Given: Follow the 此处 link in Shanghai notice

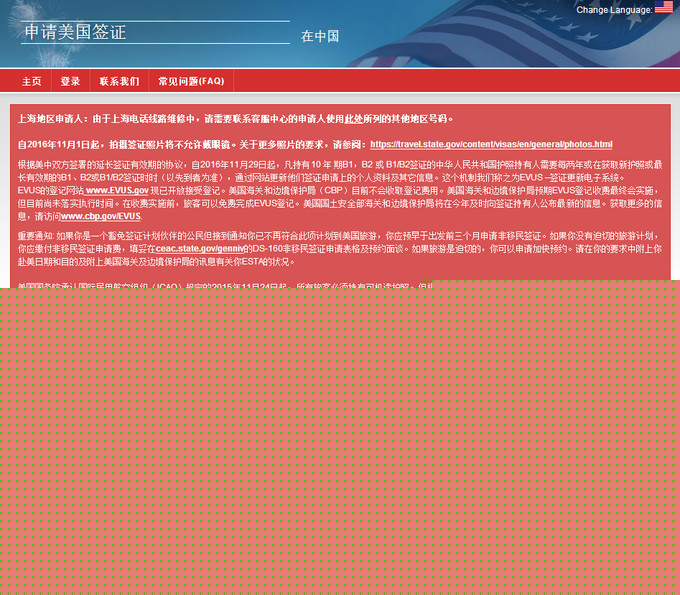Looking at the screenshot, I should pyautogui.click(x=353, y=119).
